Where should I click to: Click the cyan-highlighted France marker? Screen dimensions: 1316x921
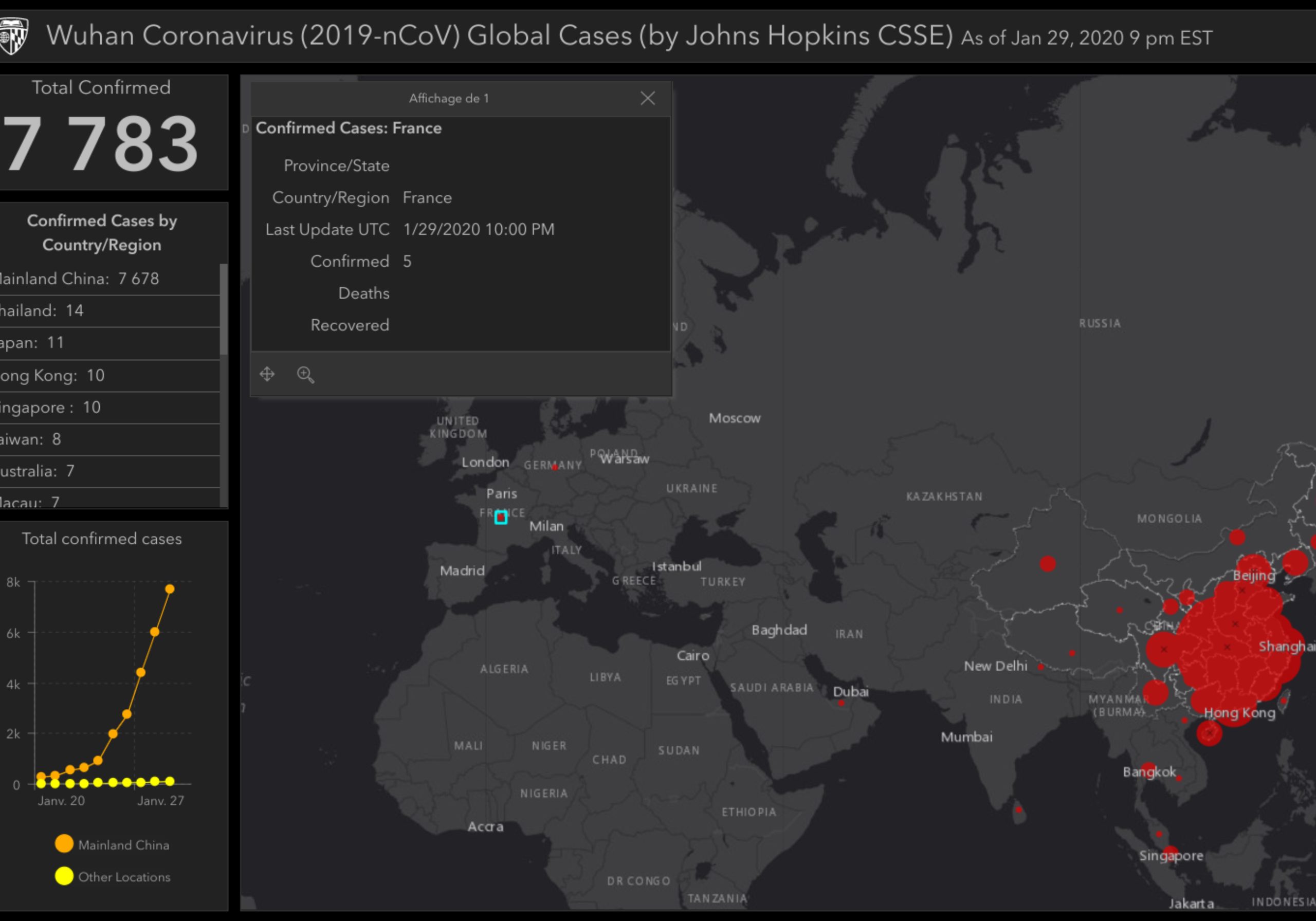tap(500, 518)
